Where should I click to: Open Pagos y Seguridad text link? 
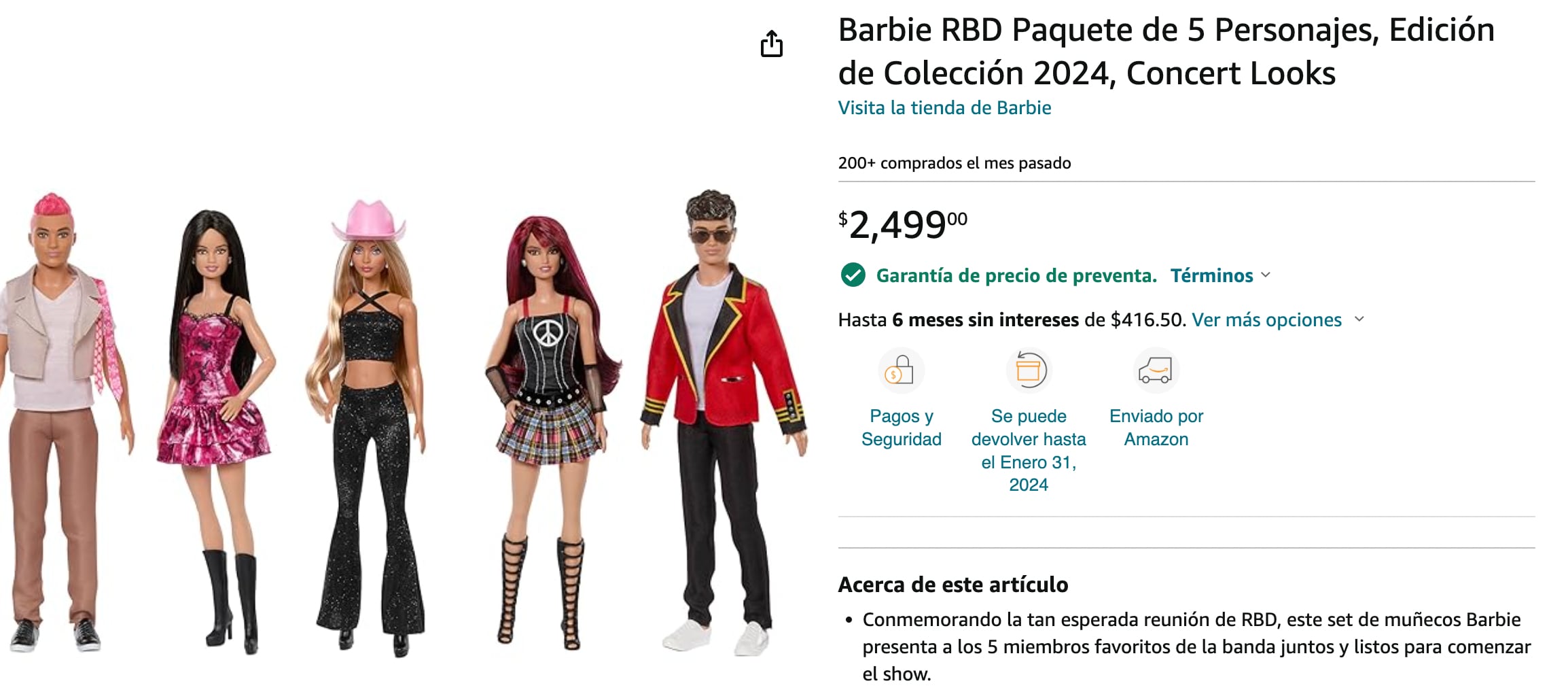pyautogui.click(x=901, y=428)
